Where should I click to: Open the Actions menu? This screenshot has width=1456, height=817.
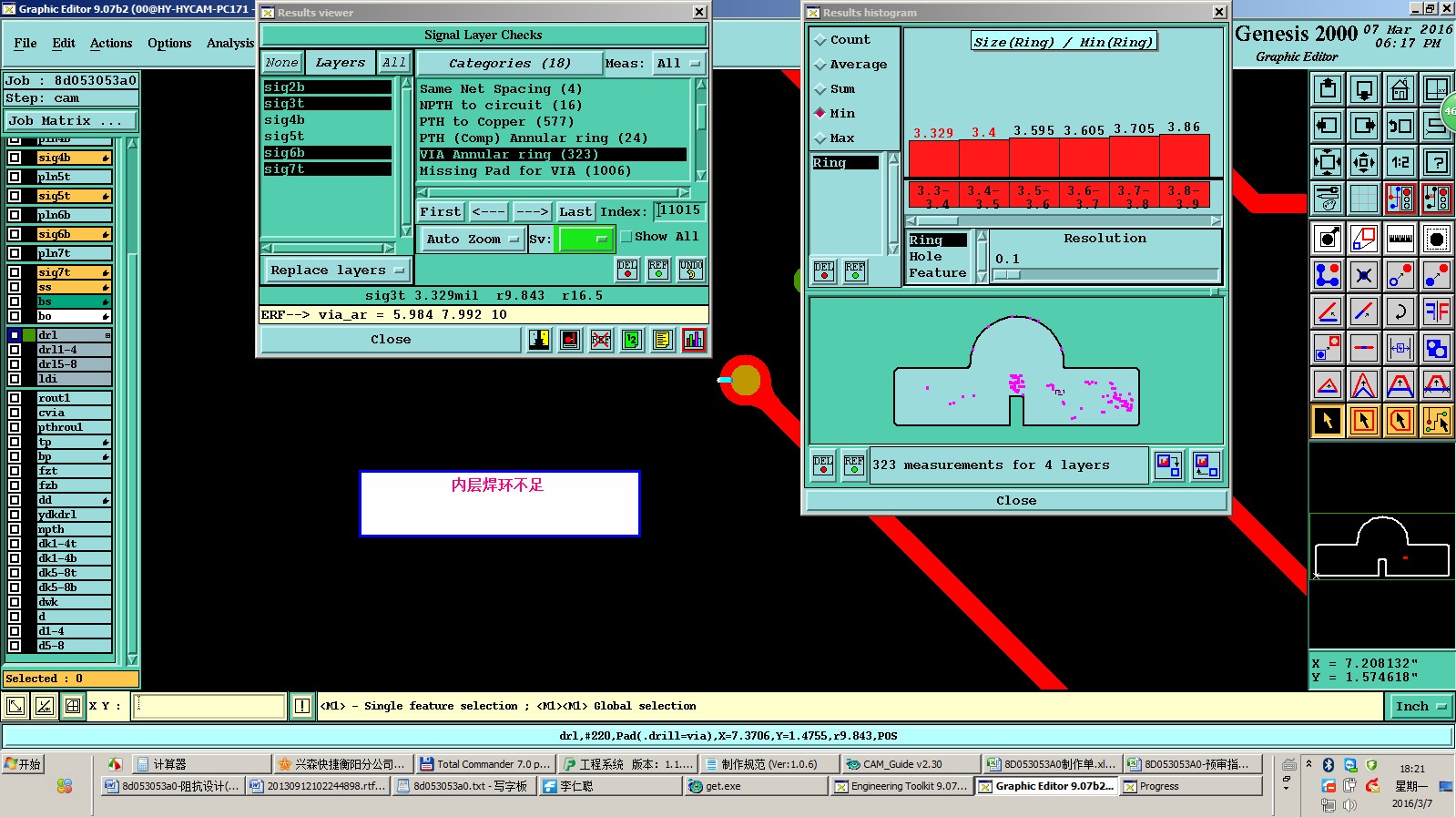point(111,44)
